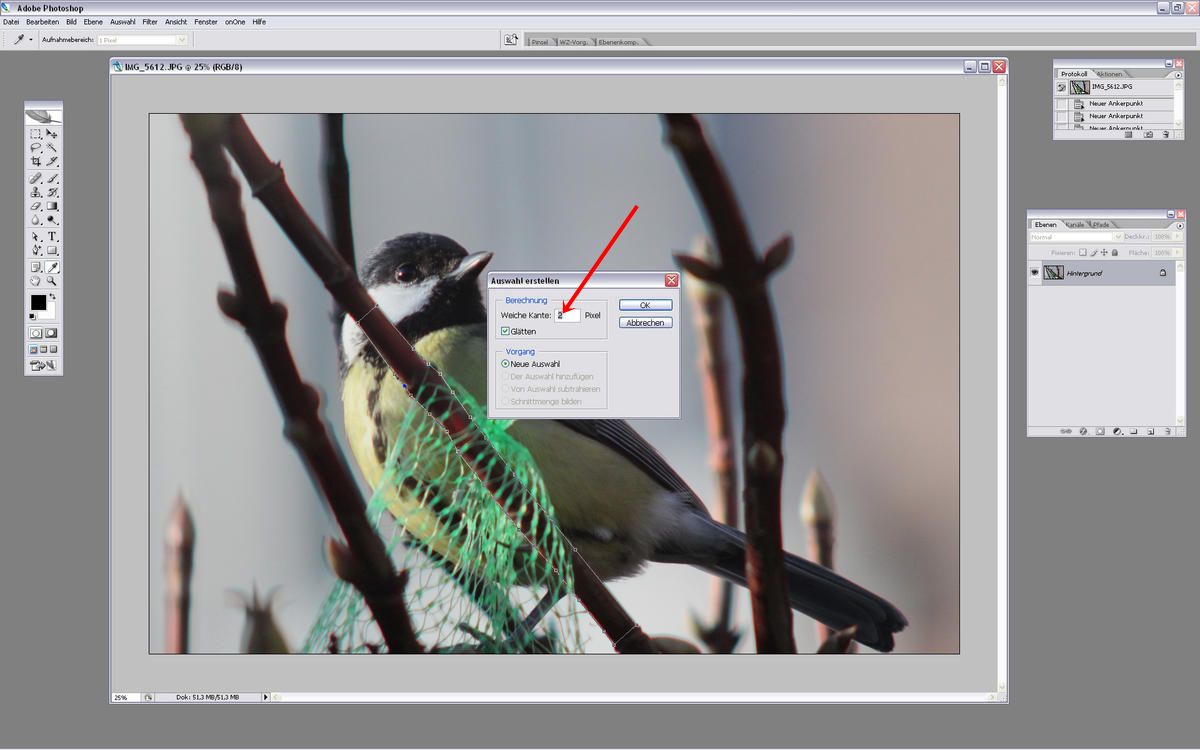This screenshot has height=750, width=1200.
Task: Open the Bearbeiten menu
Action: coord(42,21)
